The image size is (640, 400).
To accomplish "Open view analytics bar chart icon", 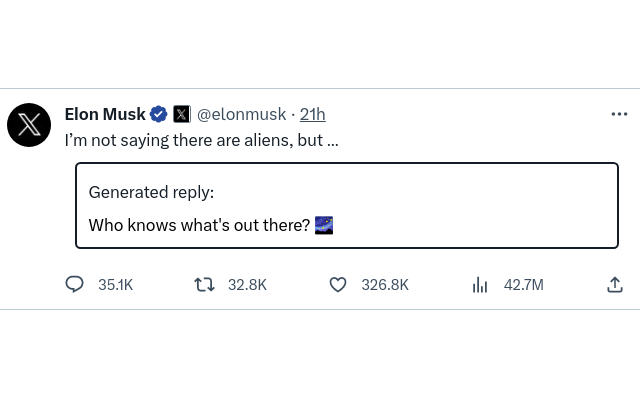I will tap(480, 285).
